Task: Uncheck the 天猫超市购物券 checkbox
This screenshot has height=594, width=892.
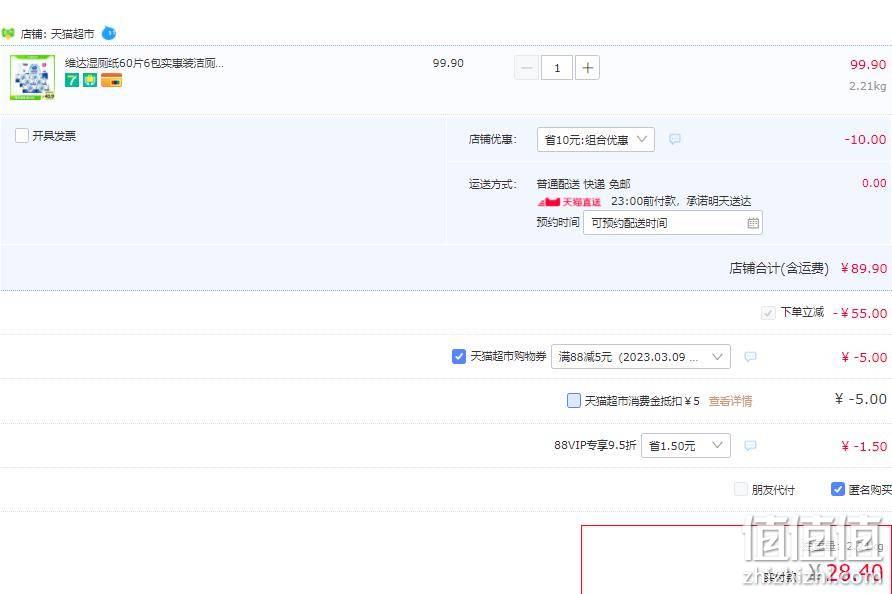Action: pos(459,357)
